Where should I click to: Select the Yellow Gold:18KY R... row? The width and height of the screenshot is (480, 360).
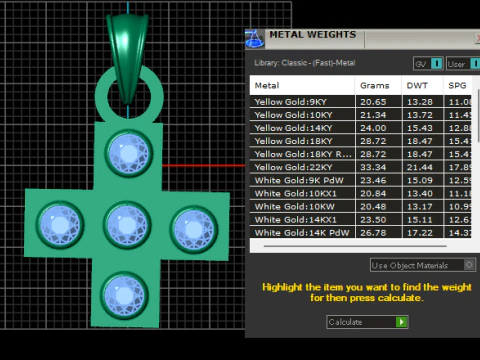(x=361, y=154)
